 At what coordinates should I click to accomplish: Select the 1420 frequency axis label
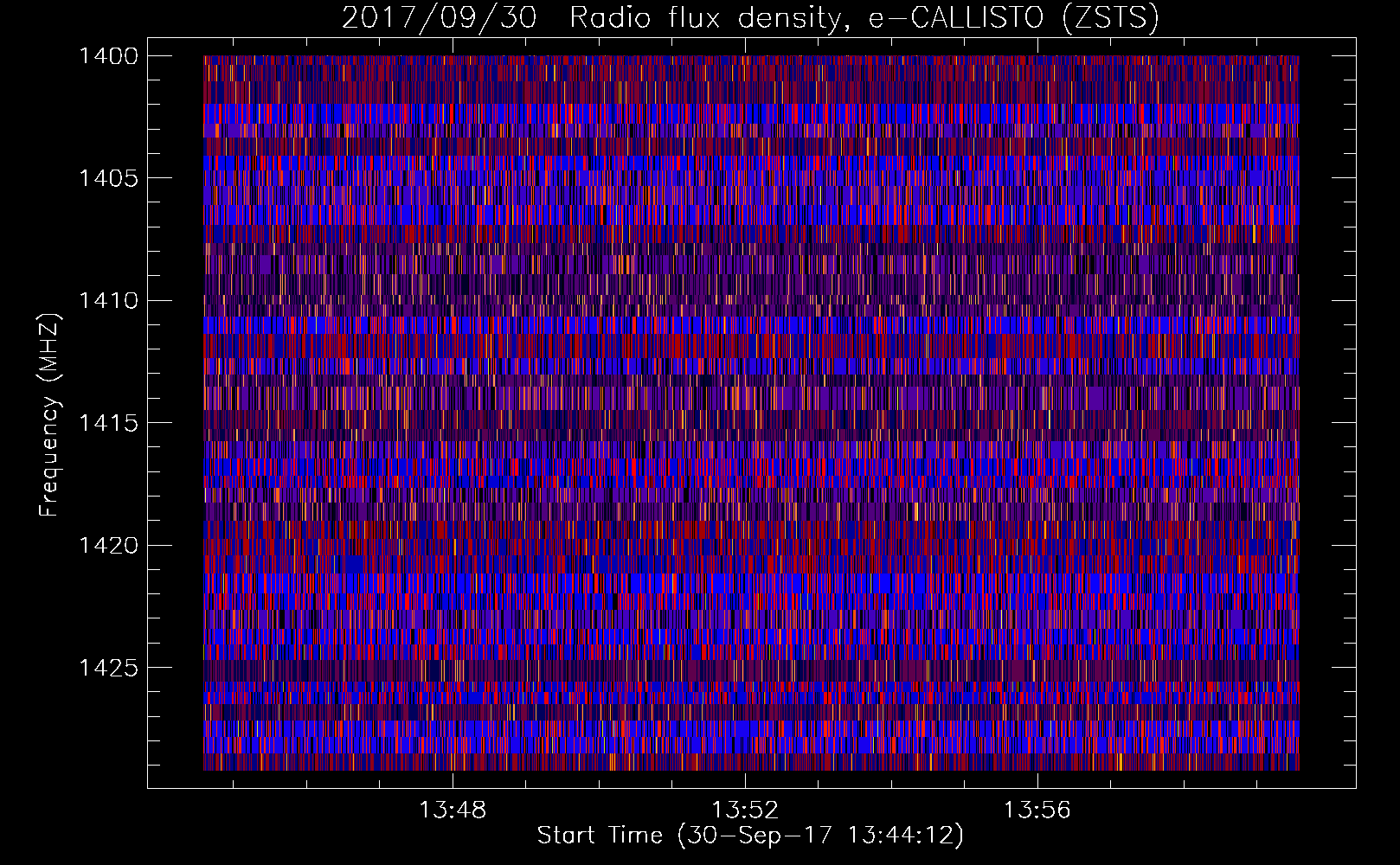(x=108, y=546)
